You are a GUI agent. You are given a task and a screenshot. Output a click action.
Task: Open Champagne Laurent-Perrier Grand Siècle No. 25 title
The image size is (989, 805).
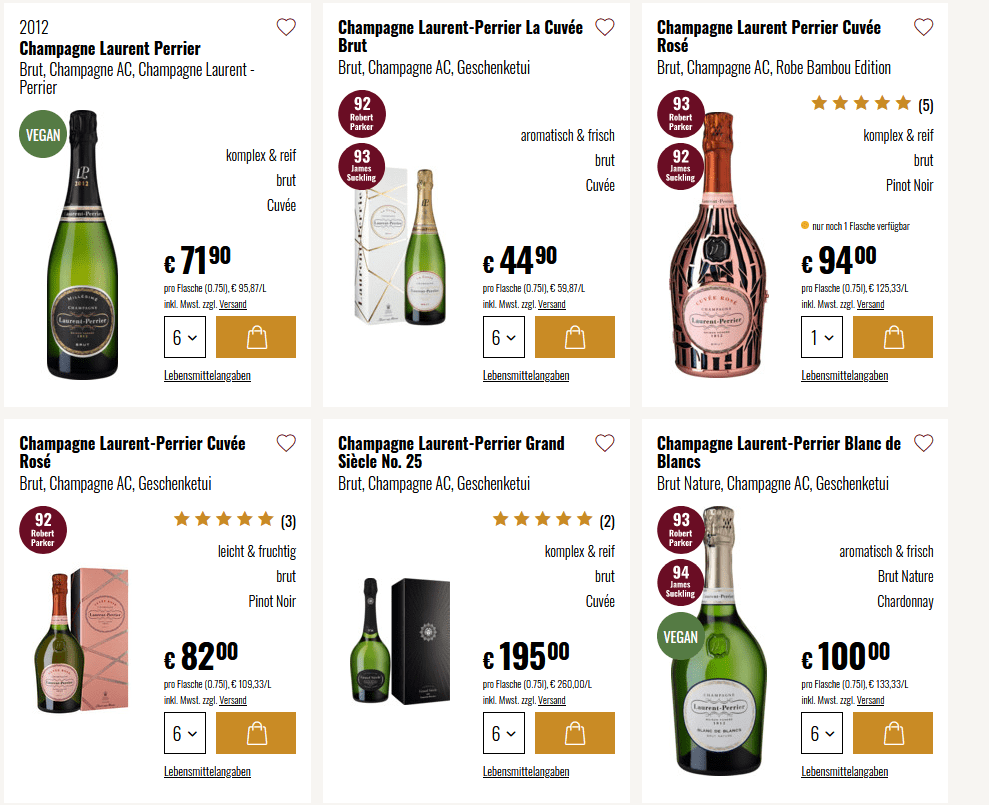[451, 452]
